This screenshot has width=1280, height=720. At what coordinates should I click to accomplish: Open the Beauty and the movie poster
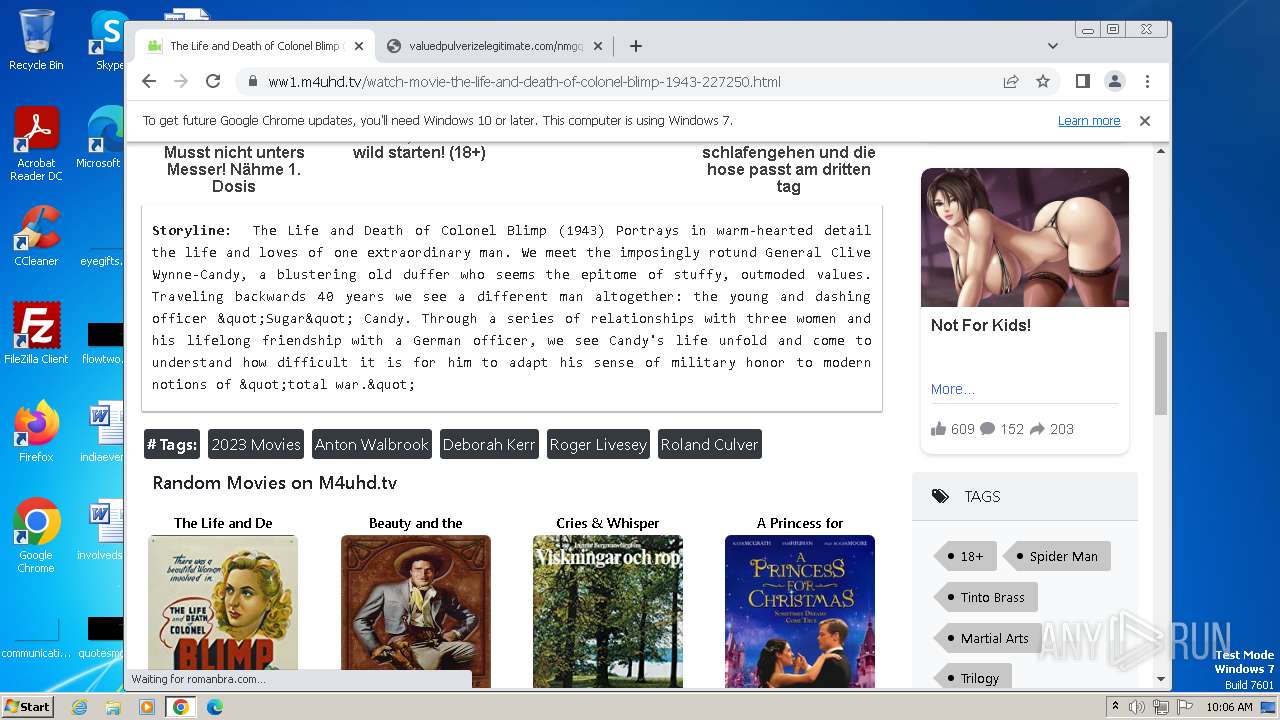click(416, 611)
